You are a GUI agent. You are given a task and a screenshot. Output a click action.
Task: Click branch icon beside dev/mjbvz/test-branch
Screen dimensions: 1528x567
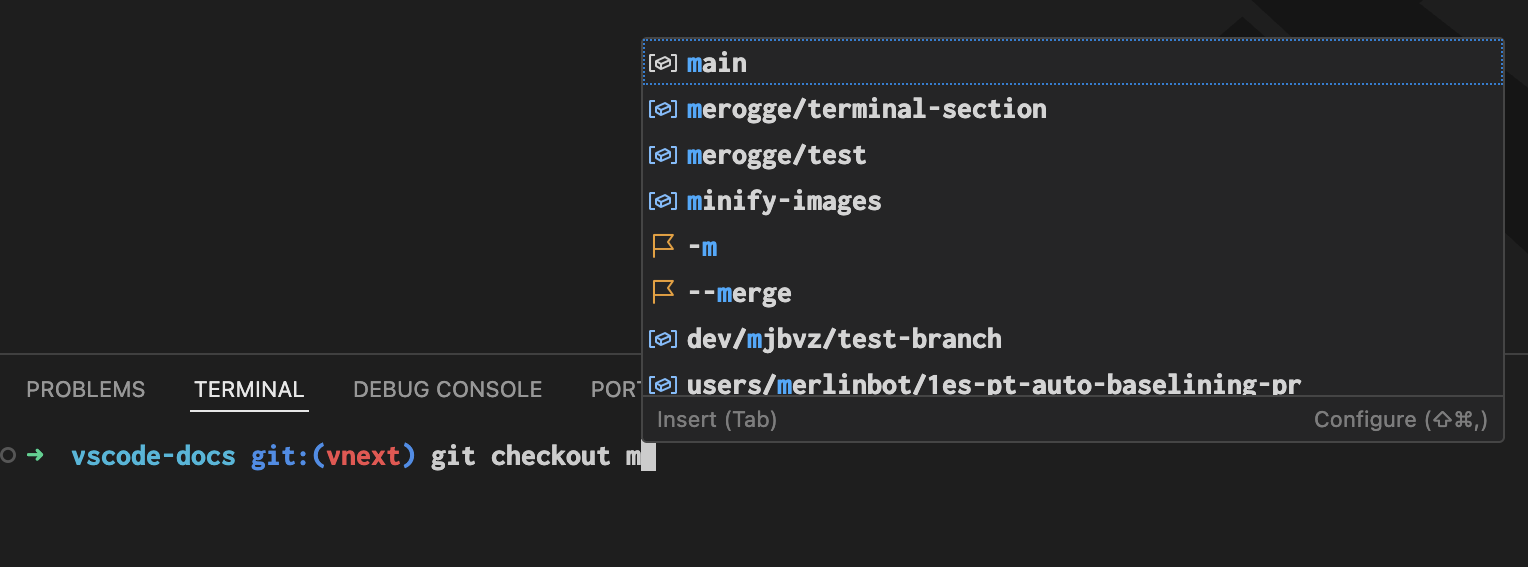(663, 339)
